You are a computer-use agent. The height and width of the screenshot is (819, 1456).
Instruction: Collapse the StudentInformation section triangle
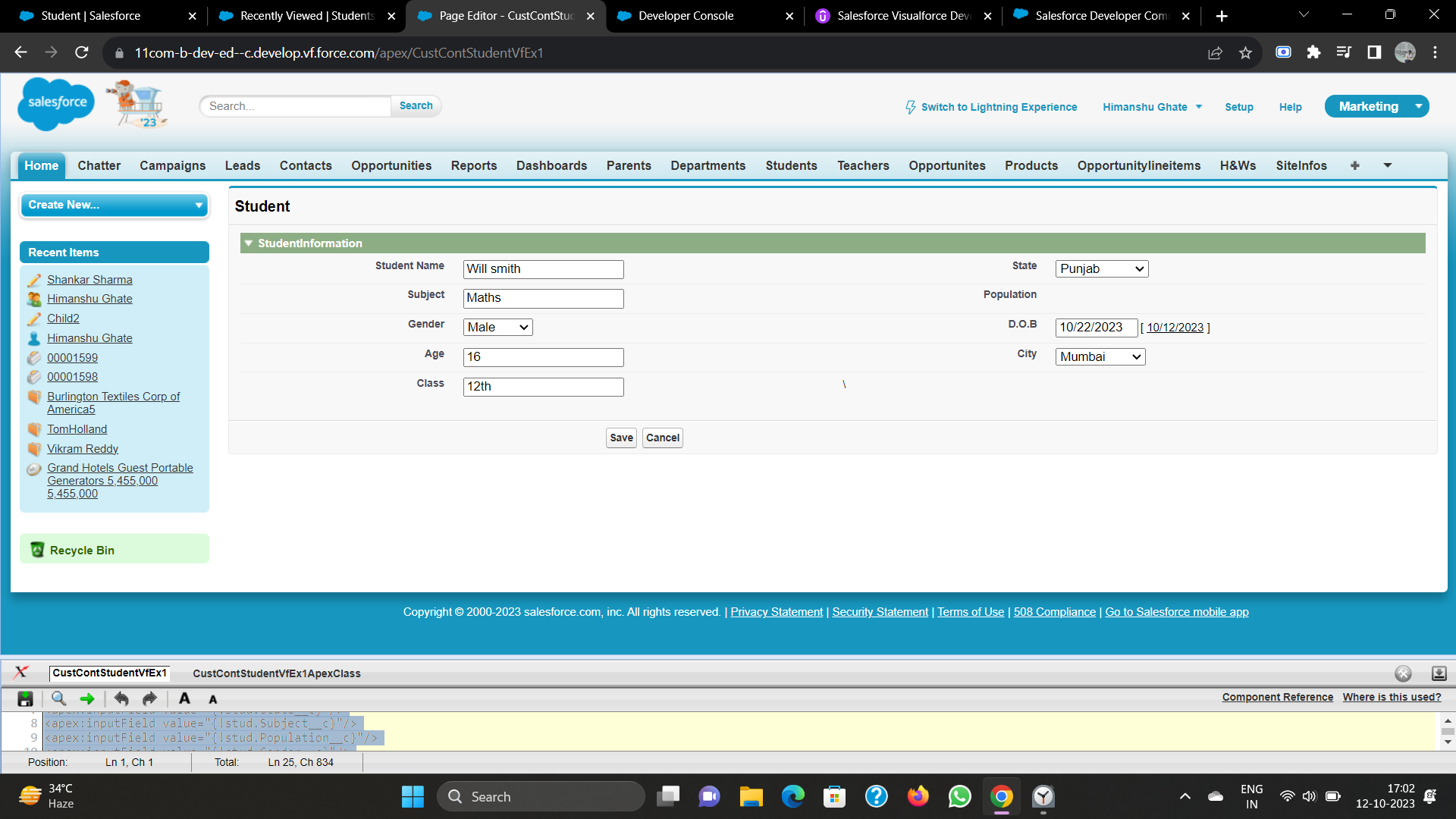point(248,243)
